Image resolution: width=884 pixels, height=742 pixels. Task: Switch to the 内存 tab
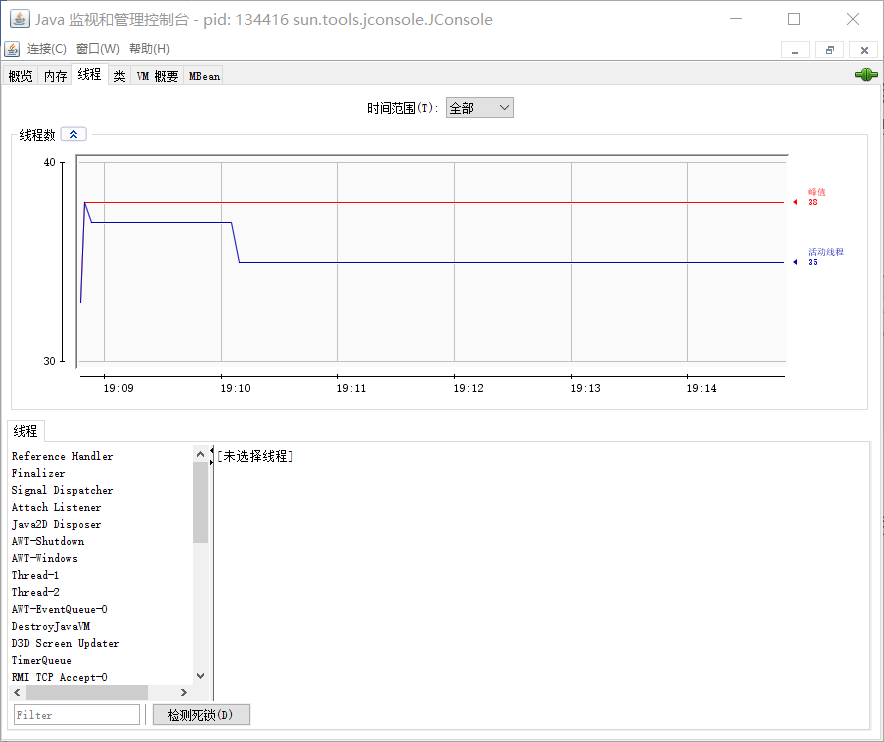pos(55,76)
